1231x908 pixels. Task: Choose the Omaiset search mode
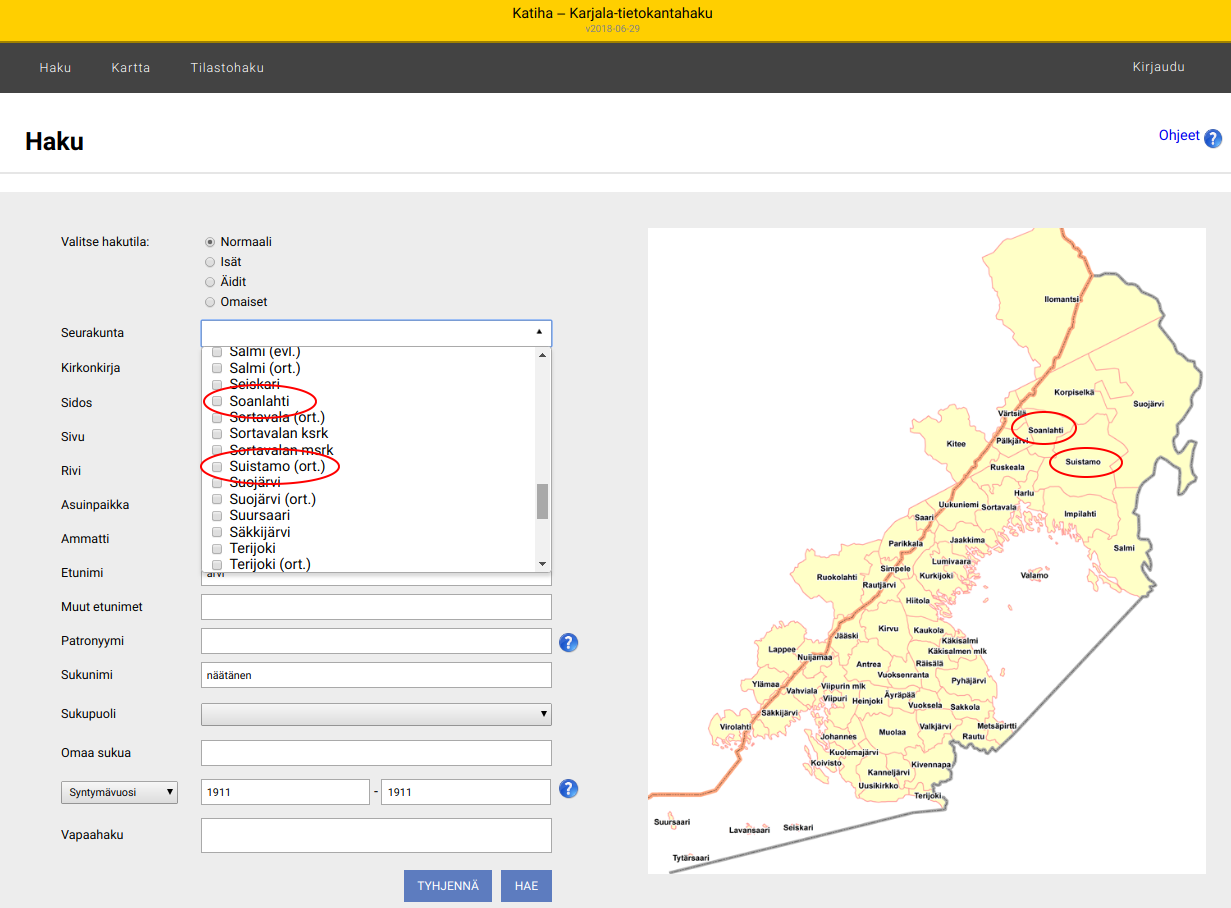click(210, 302)
